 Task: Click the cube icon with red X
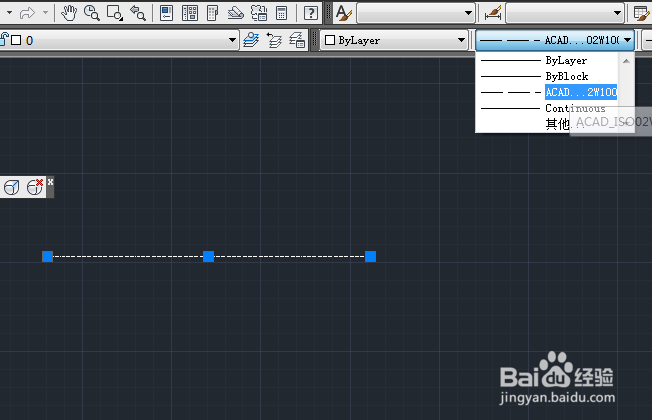tap(35, 187)
